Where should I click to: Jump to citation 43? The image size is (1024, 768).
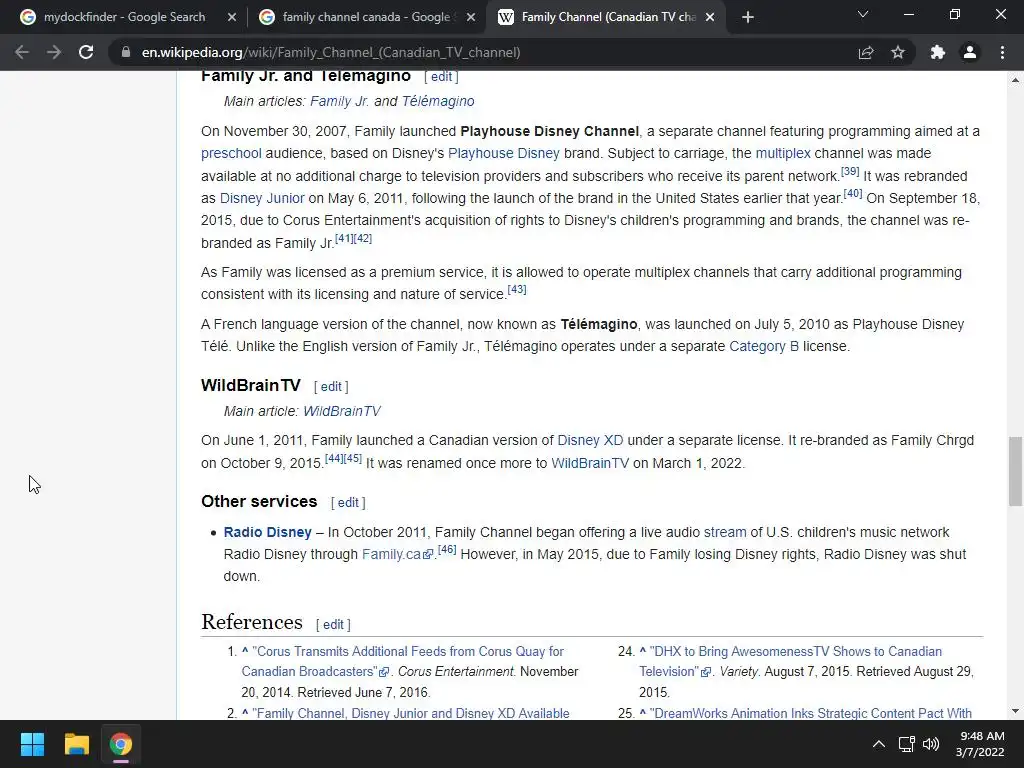point(517,289)
